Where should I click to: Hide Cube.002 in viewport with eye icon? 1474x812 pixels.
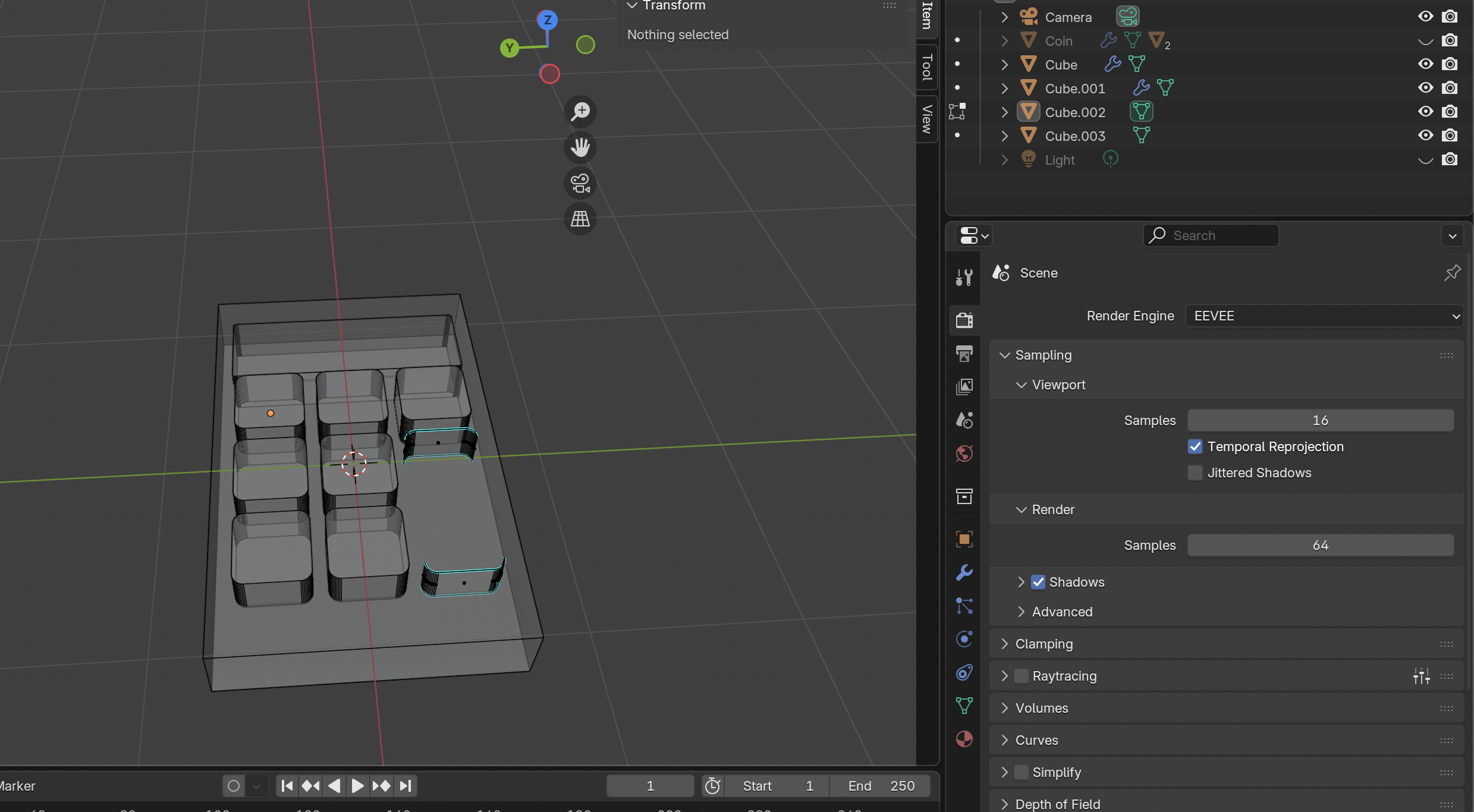tap(1425, 112)
